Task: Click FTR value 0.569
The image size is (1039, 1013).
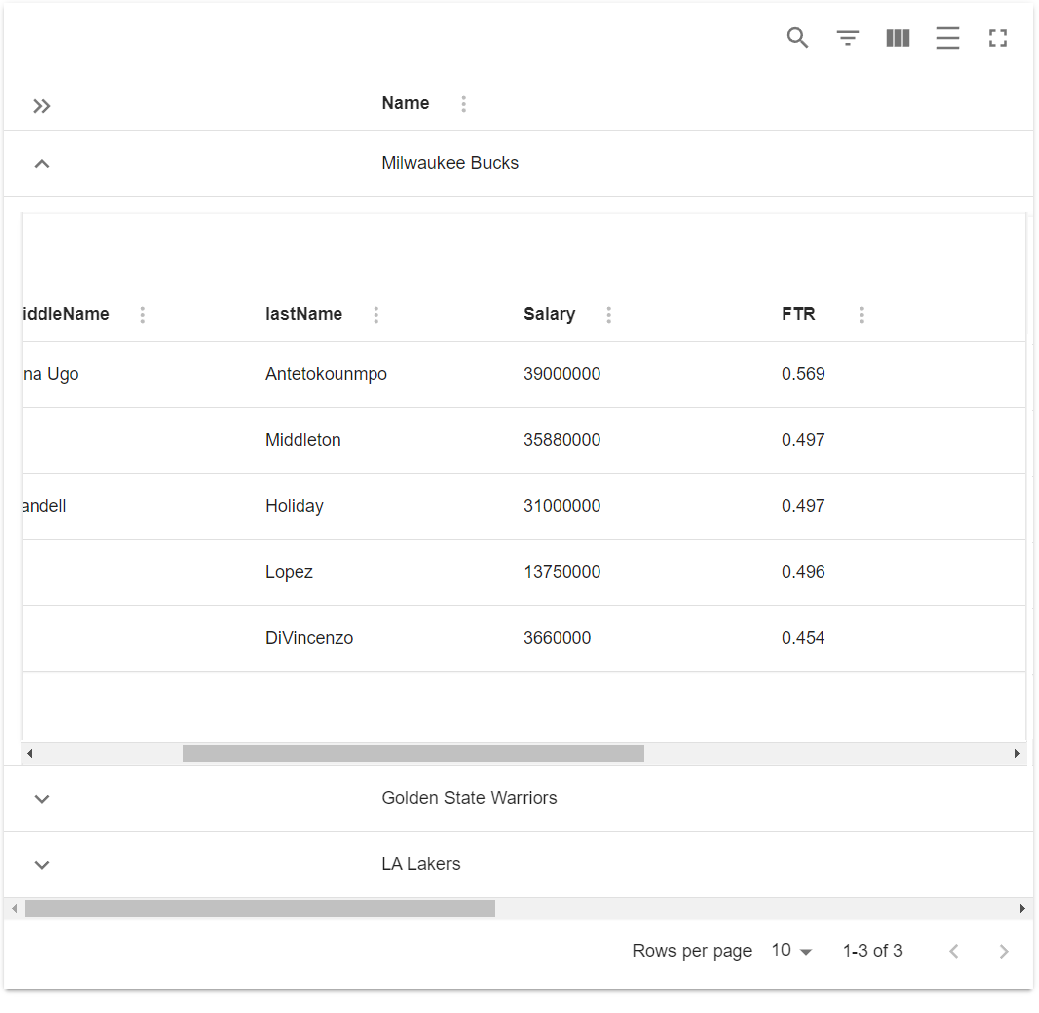Action: (803, 374)
